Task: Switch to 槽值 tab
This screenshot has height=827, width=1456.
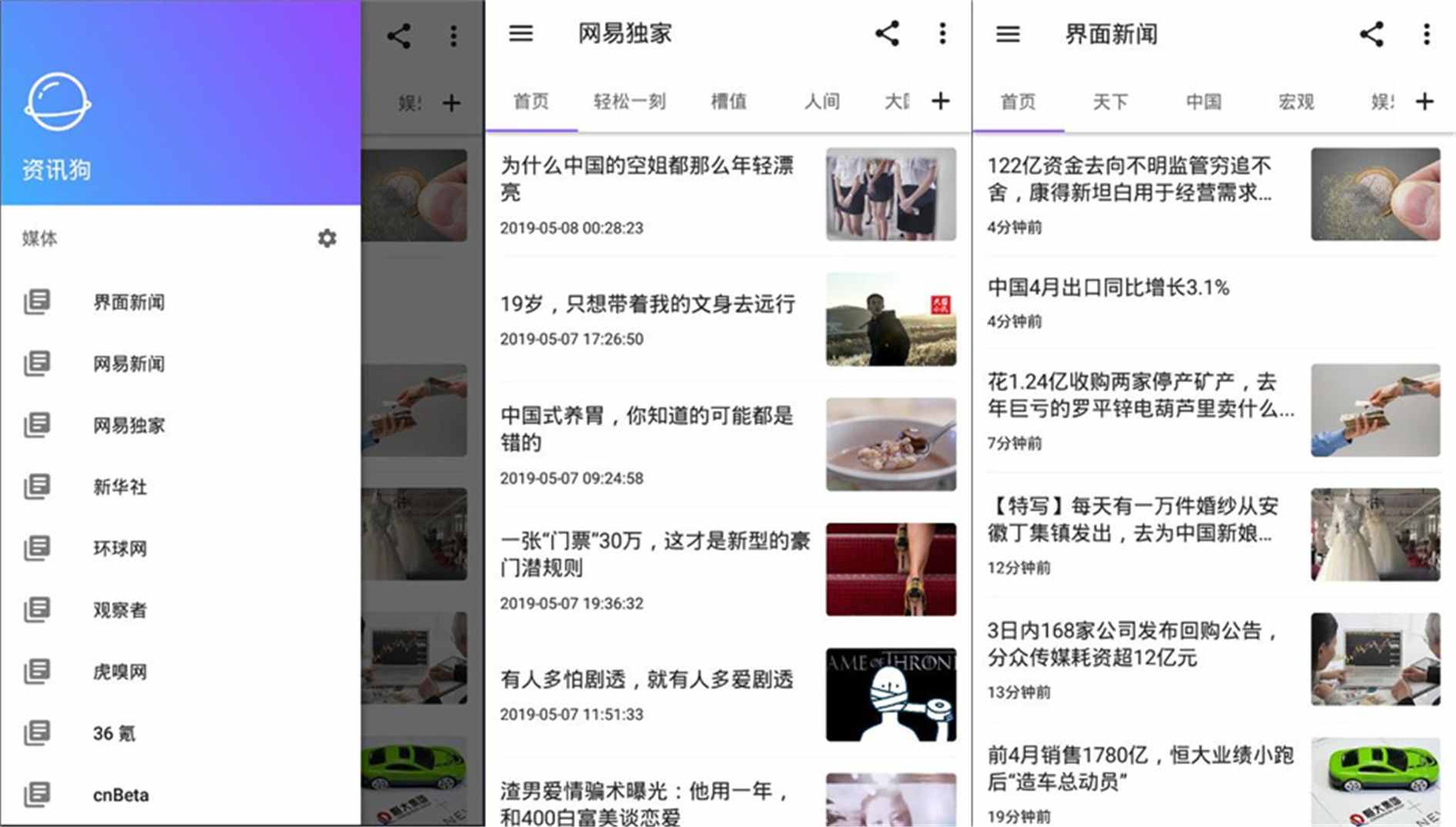Action: pyautogui.click(x=729, y=101)
